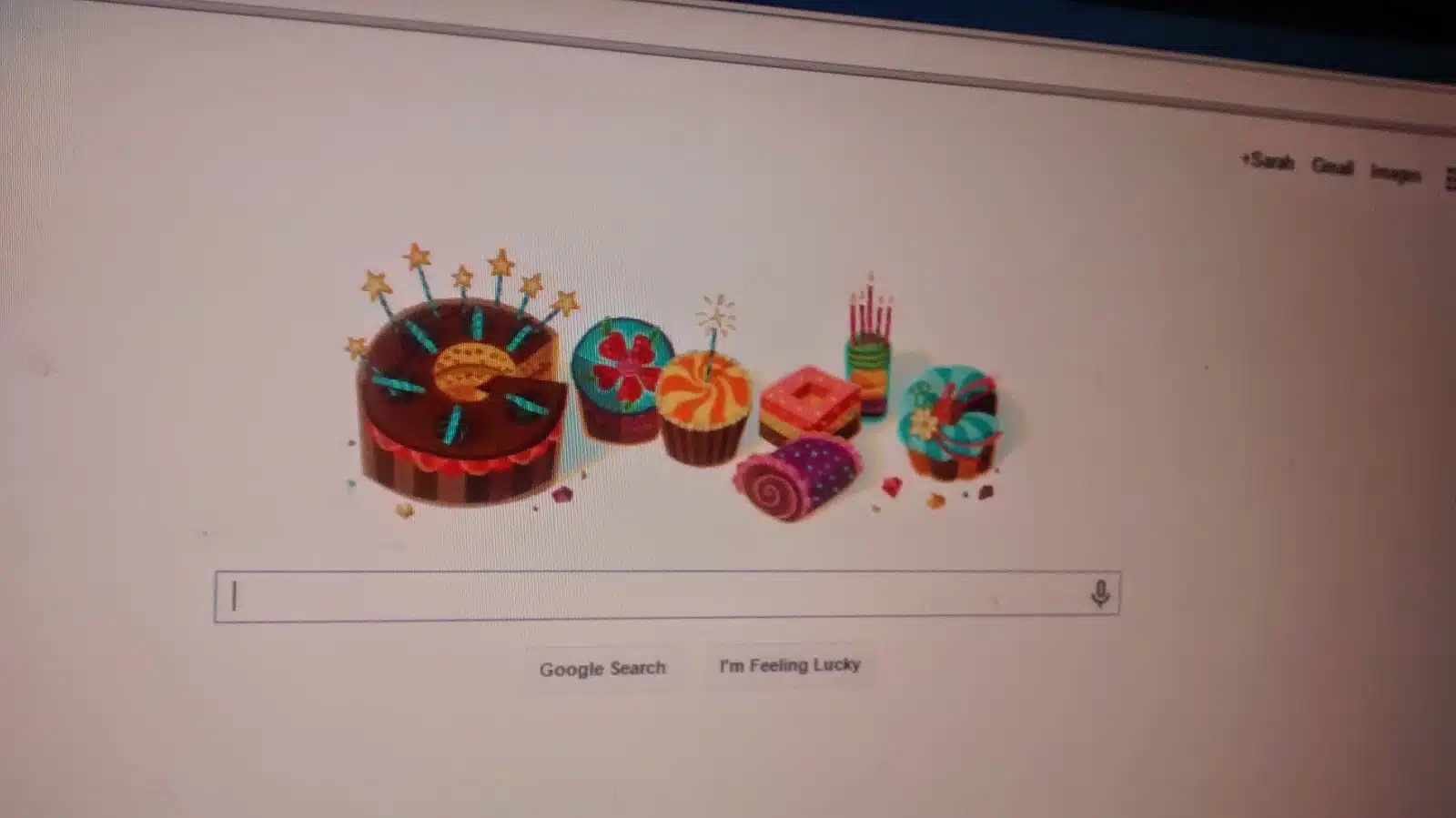Open the +Sarah profile link
Screen dimensions: 1456x818
(x=1267, y=162)
